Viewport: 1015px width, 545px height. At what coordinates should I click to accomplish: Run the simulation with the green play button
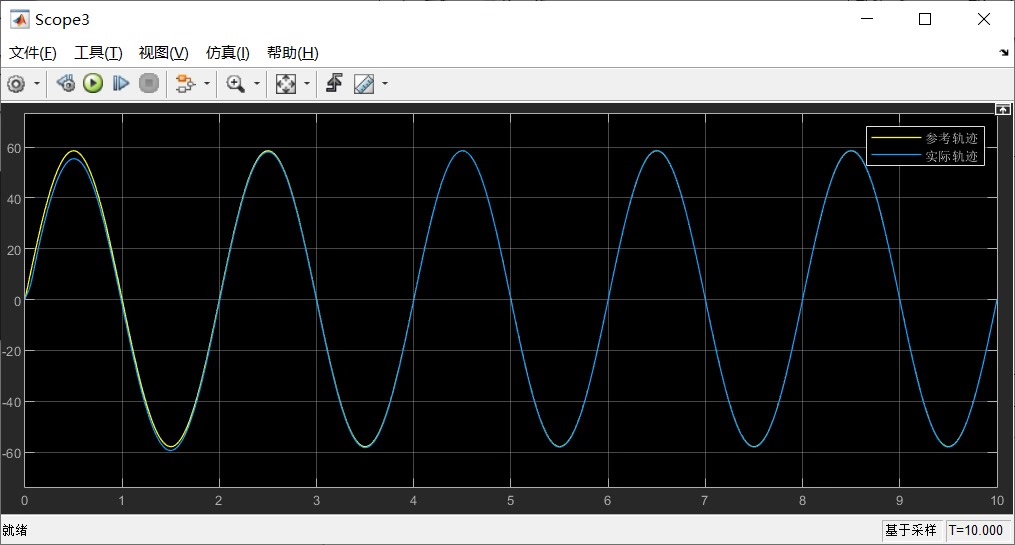click(93, 83)
